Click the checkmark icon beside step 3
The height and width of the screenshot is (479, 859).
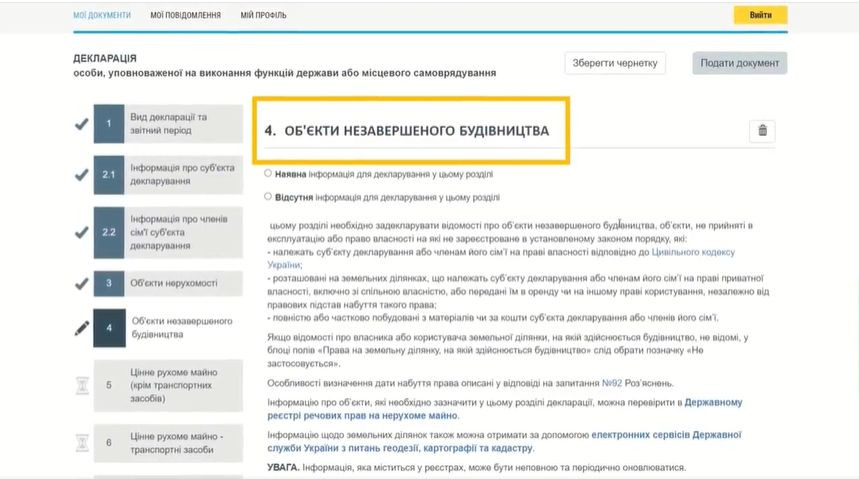[x=82, y=284]
